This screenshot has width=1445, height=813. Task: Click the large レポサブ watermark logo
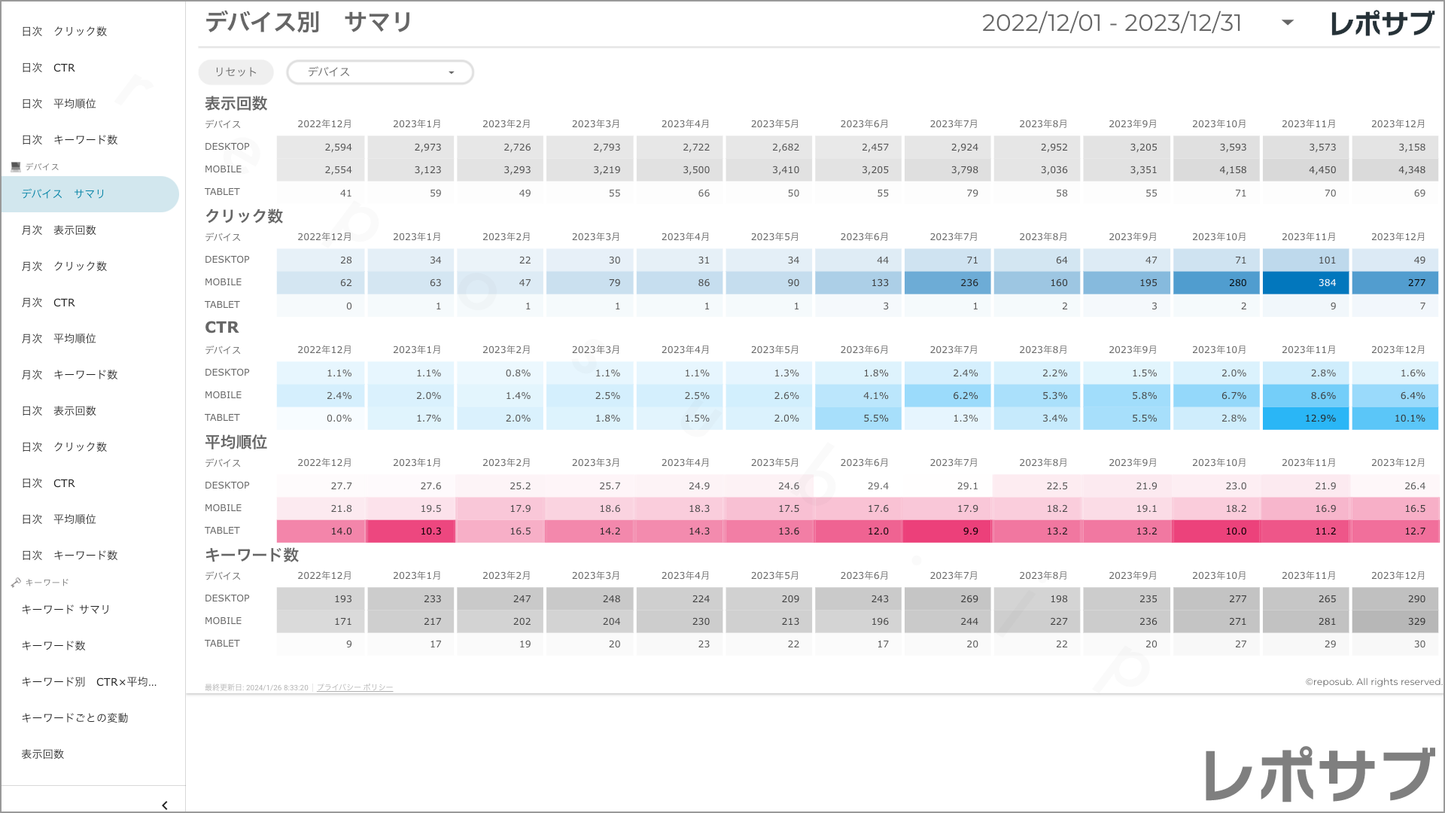click(1319, 774)
